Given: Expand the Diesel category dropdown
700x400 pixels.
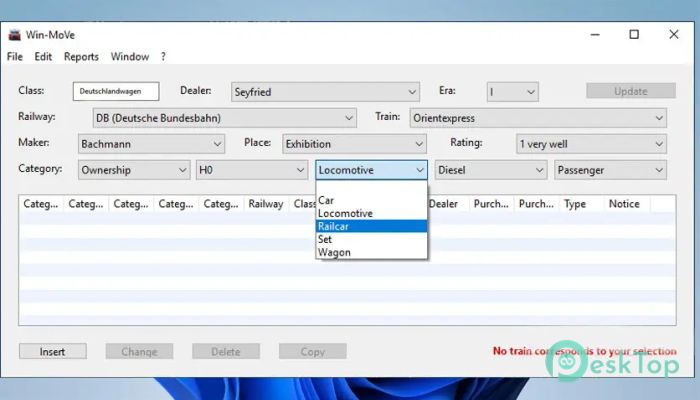Looking at the screenshot, I should click(491, 170).
